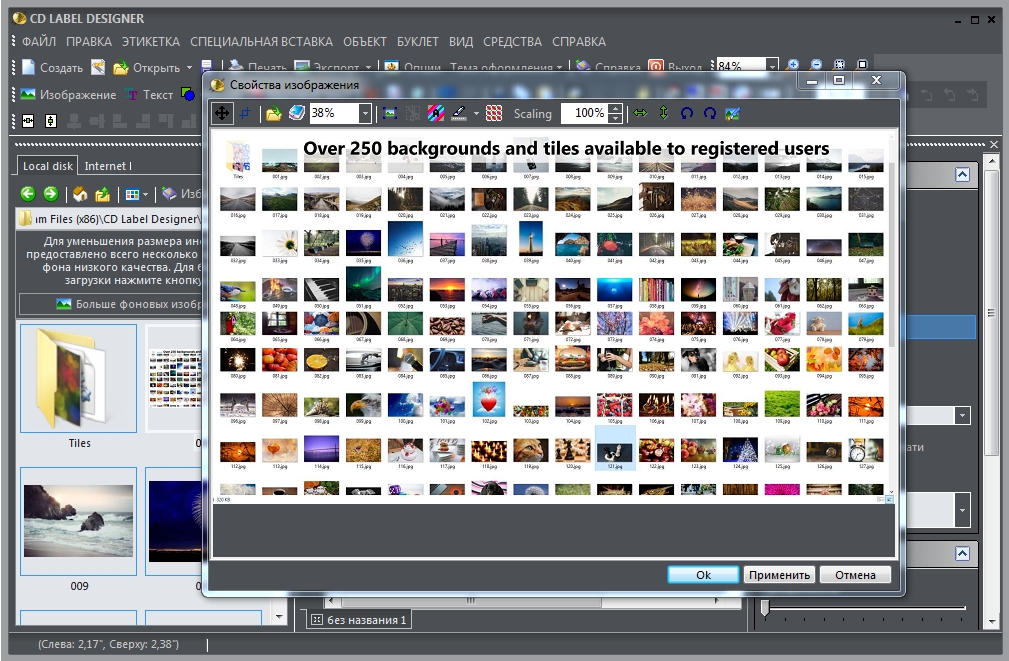Open the right panel middle dropdown arrow
The width and height of the screenshot is (1009, 661).
pos(962,416)
